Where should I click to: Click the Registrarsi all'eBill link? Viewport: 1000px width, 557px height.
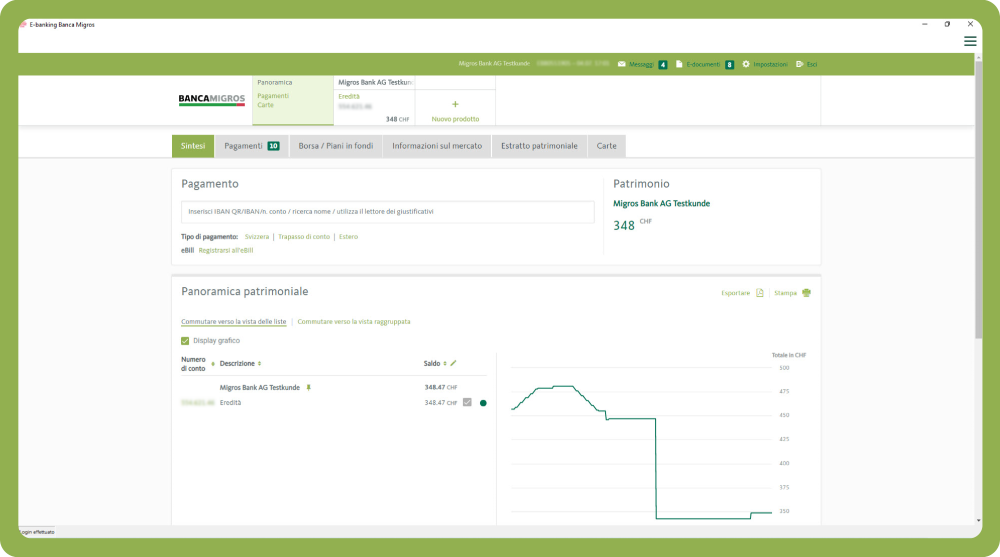pos(226,250)
